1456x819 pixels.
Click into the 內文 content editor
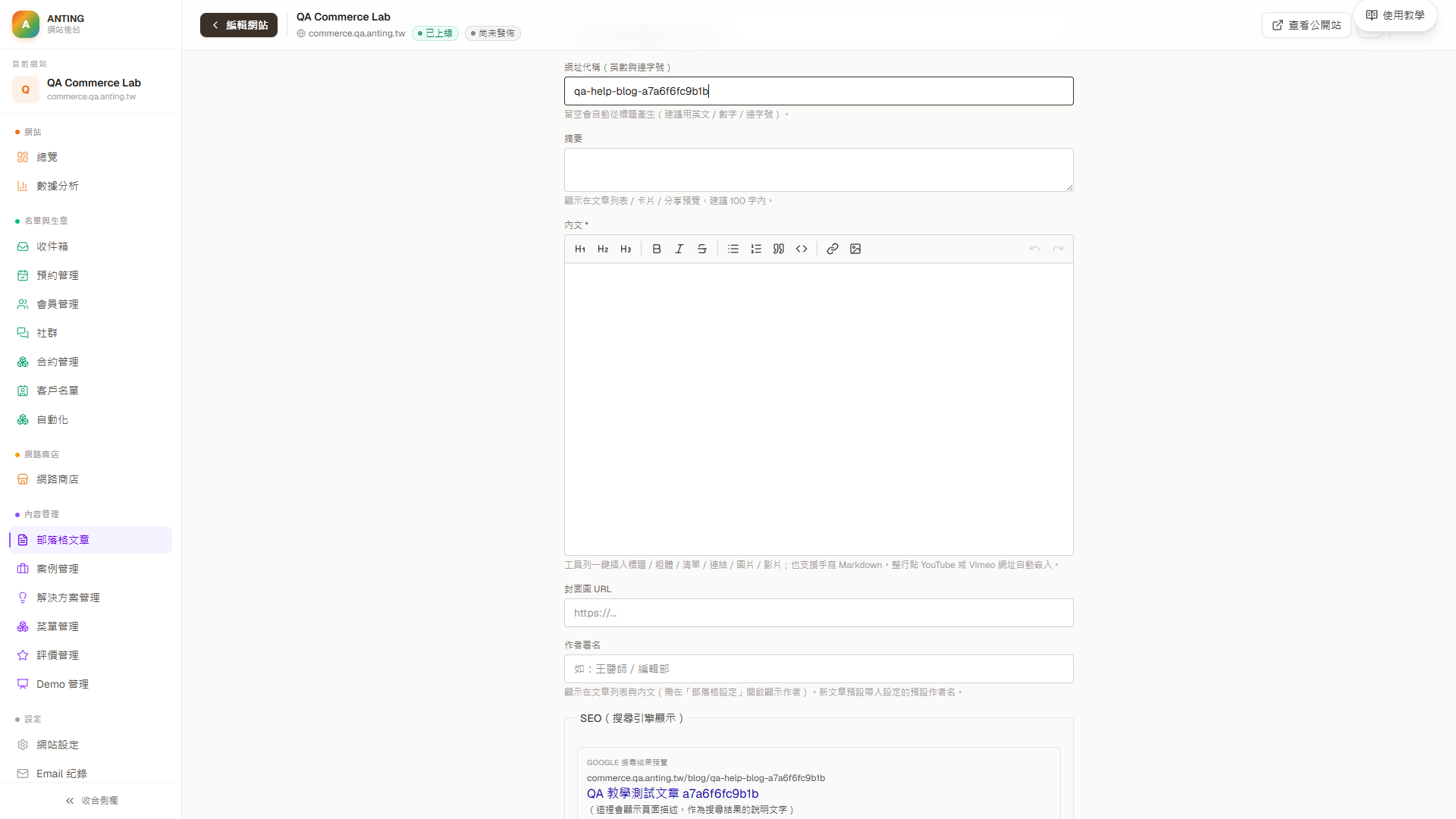(x=819, y=409)
